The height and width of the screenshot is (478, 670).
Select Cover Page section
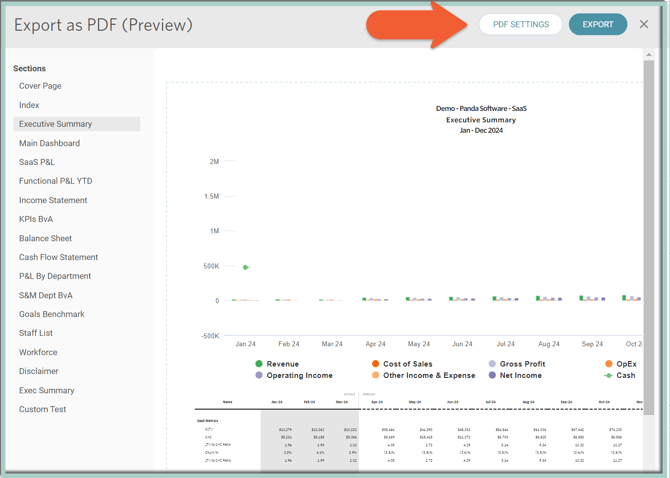click(40, 86)
